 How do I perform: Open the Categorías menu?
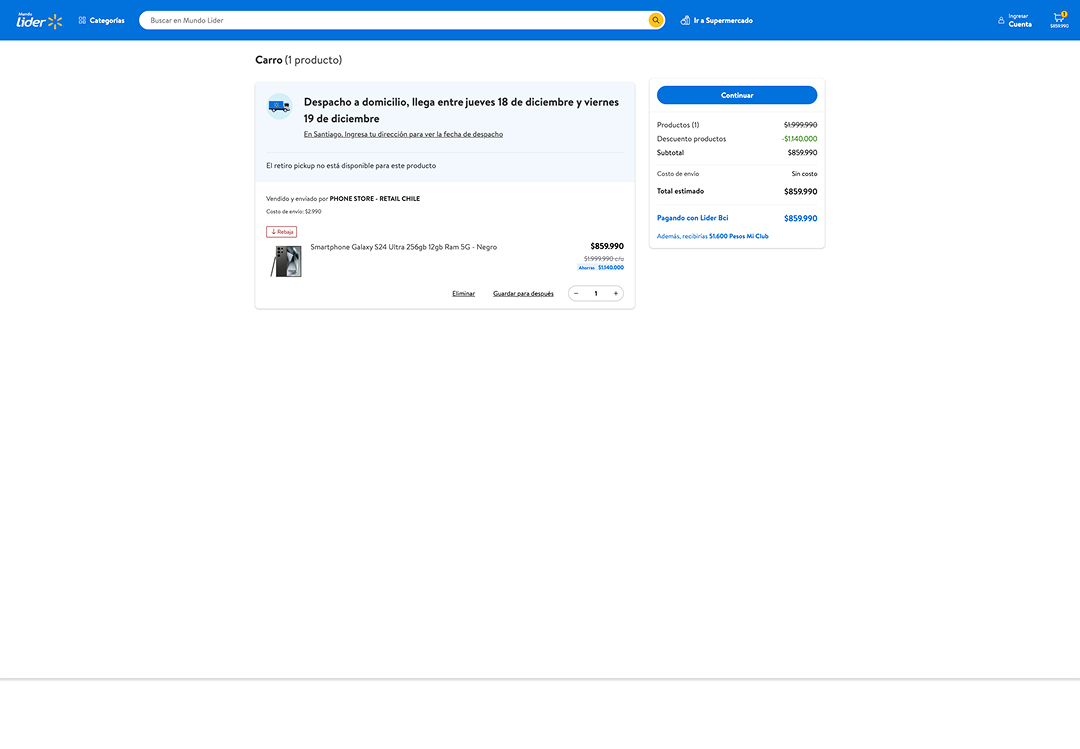(x=101, y=21)
